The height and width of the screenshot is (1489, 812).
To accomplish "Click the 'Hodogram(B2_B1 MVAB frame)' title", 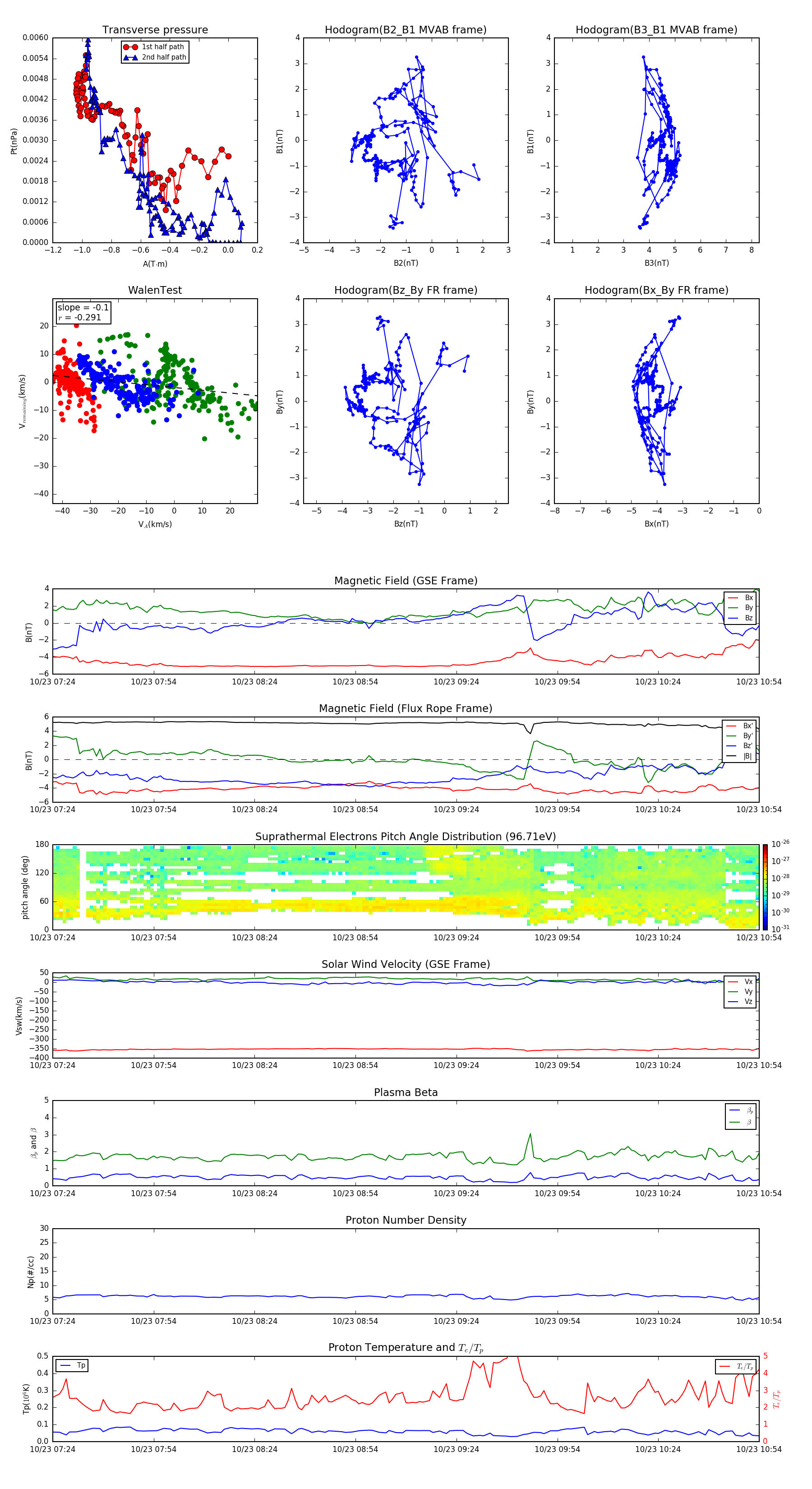I will click(406, 30).
